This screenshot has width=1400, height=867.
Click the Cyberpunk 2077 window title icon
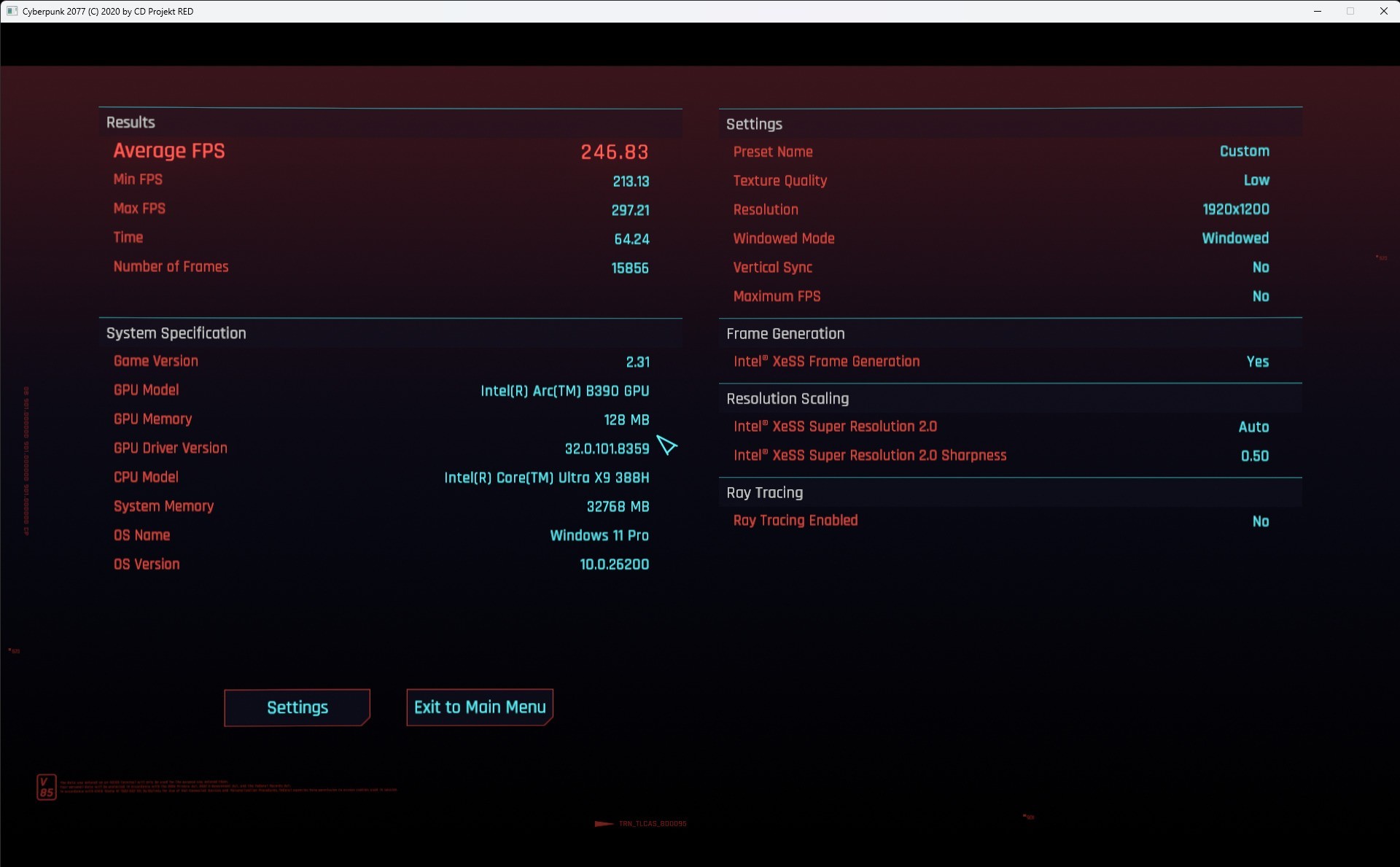12,11
